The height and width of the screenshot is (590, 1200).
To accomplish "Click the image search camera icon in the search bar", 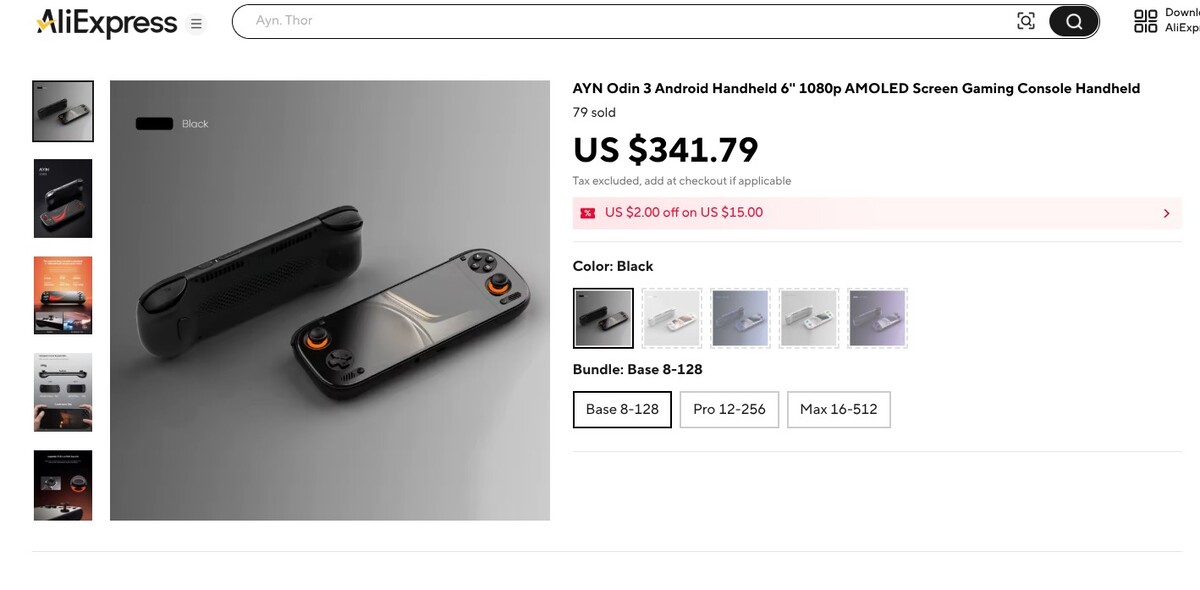I will tap(1026, 20).
